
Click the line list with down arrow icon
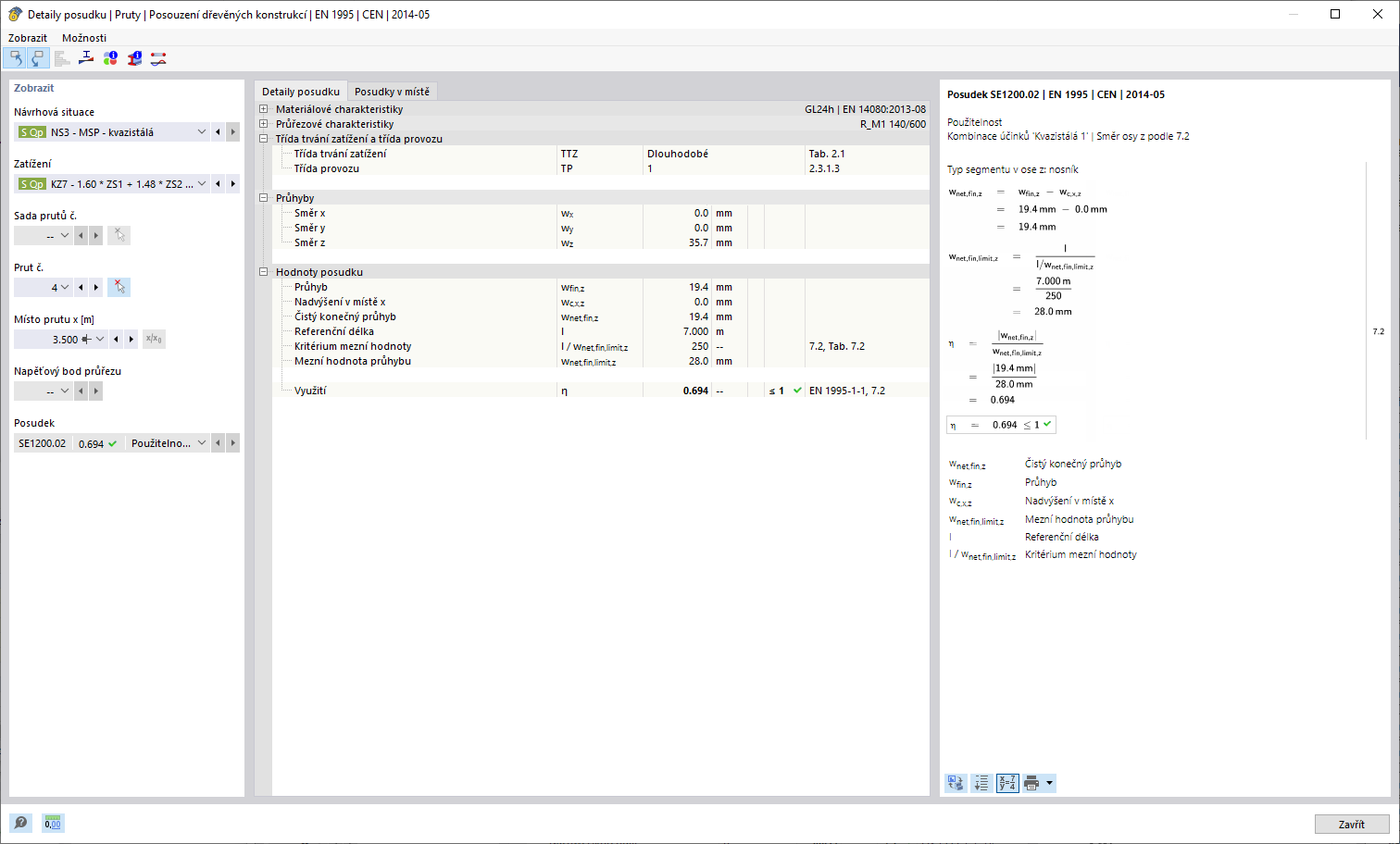click(981, 784)
